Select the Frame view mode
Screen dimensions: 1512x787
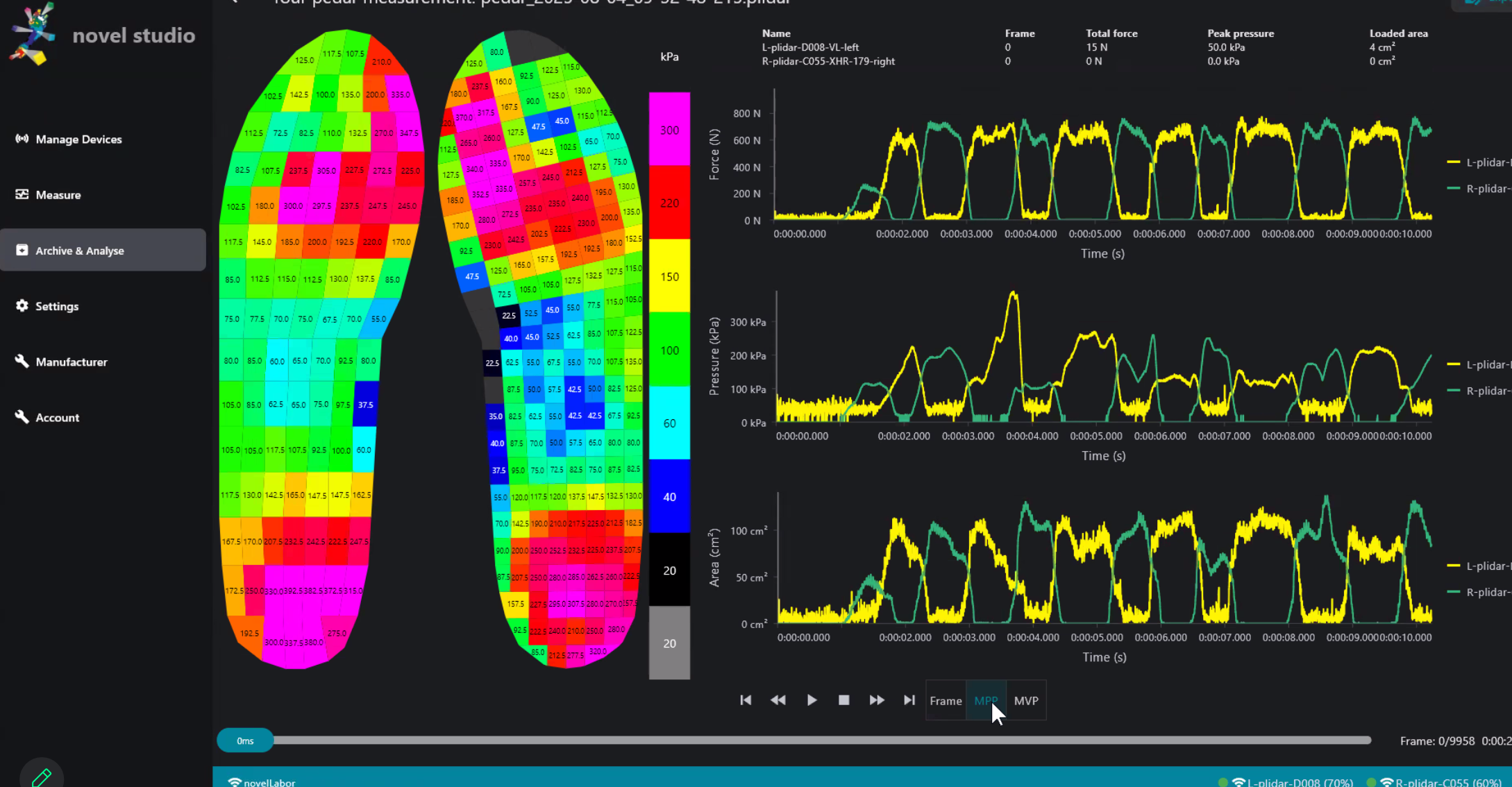[946, 701]
